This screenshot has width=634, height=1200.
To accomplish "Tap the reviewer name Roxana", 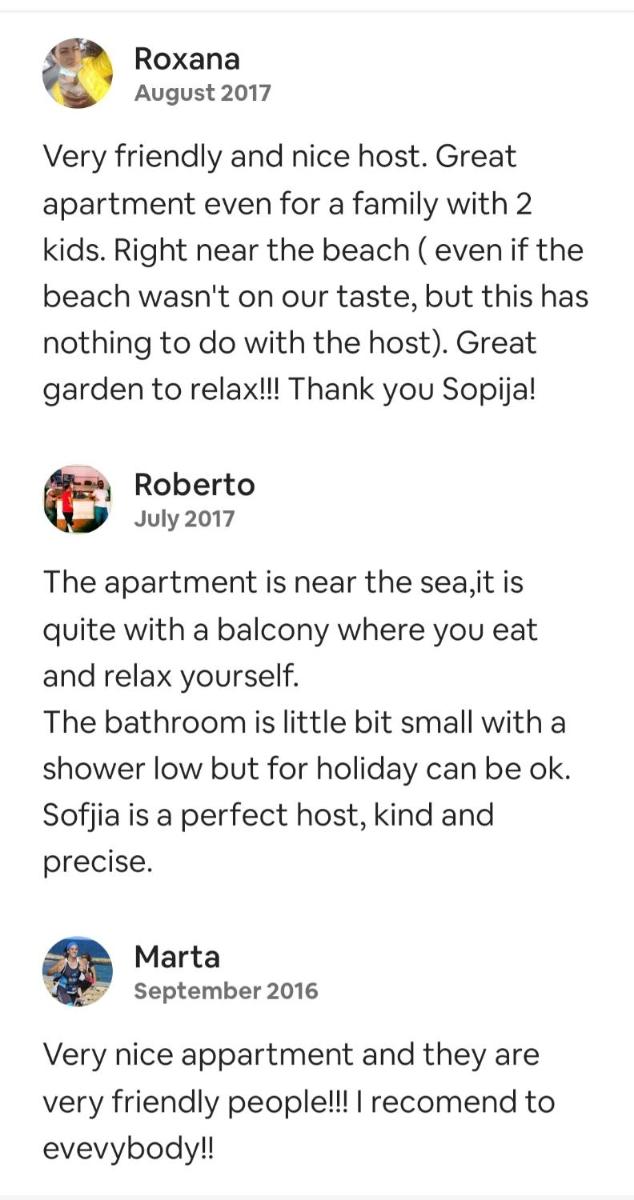I will pos(187,59).
